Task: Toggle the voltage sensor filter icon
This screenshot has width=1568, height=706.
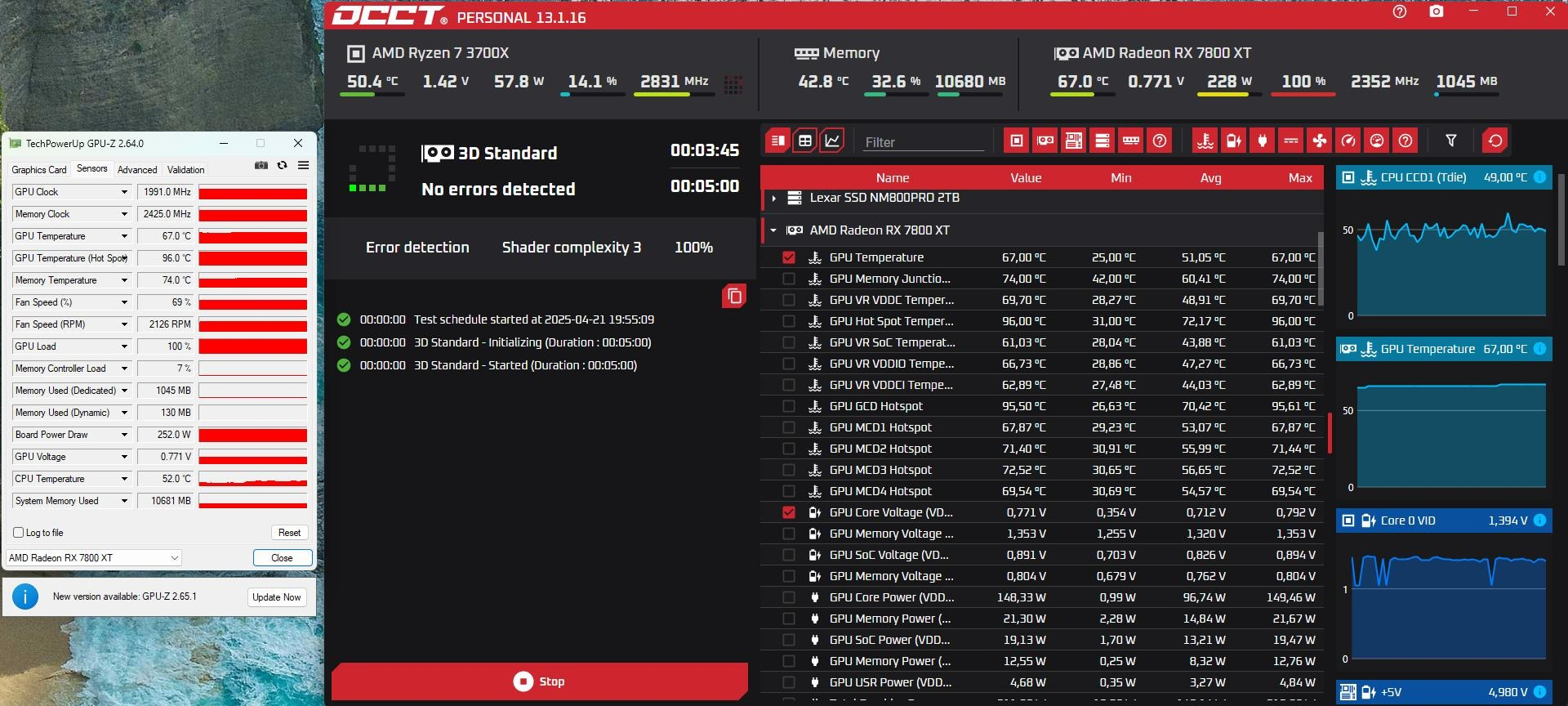Action: pos(1234,141)
